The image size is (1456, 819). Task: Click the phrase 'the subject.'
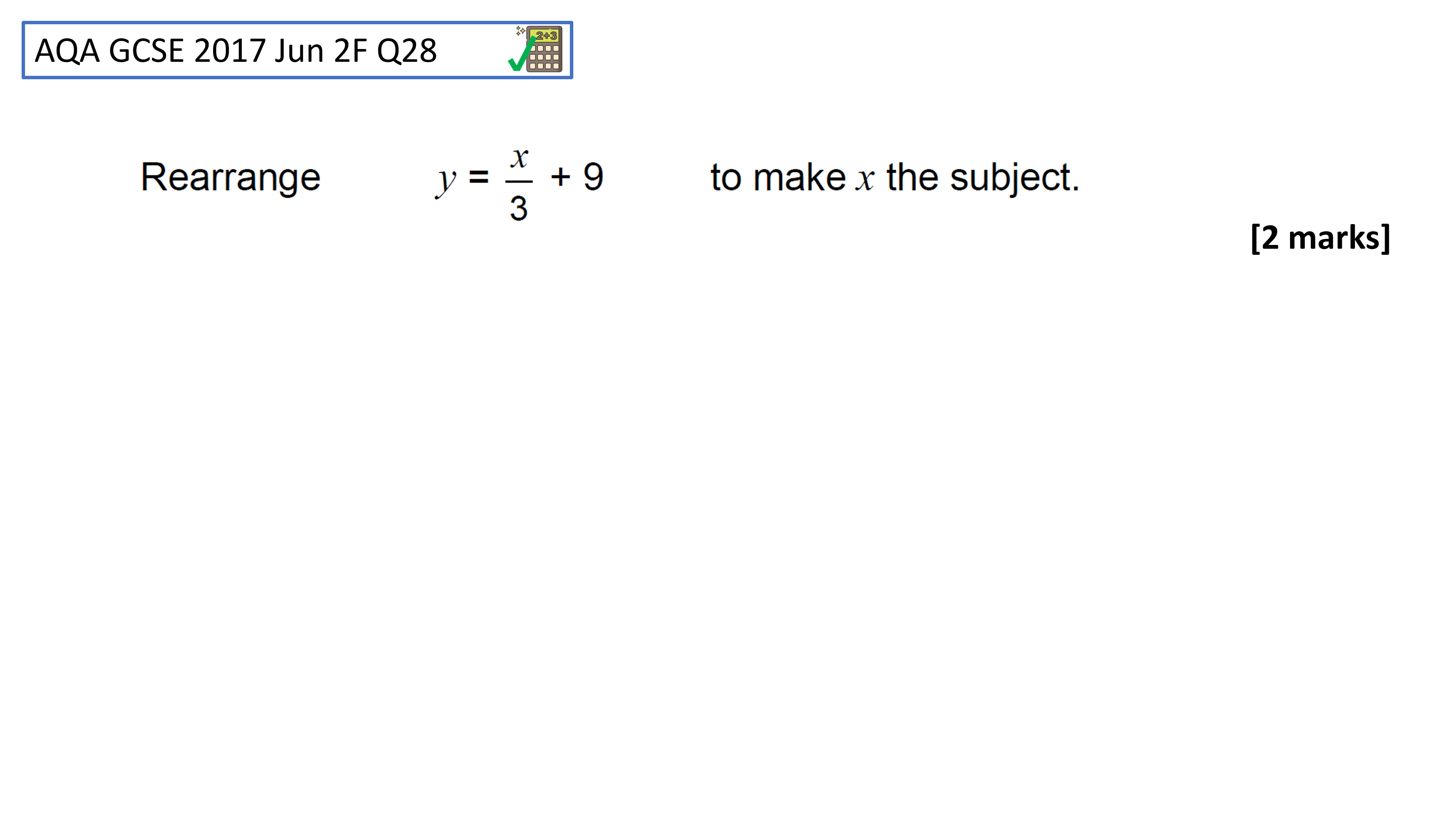coord(983,178)
